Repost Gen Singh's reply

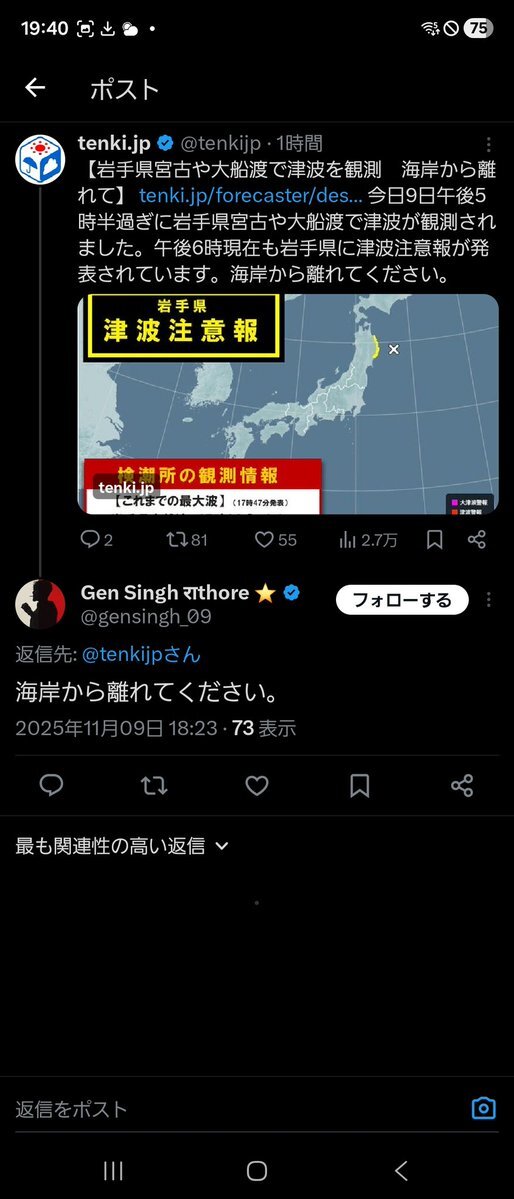tap(155, 785)
